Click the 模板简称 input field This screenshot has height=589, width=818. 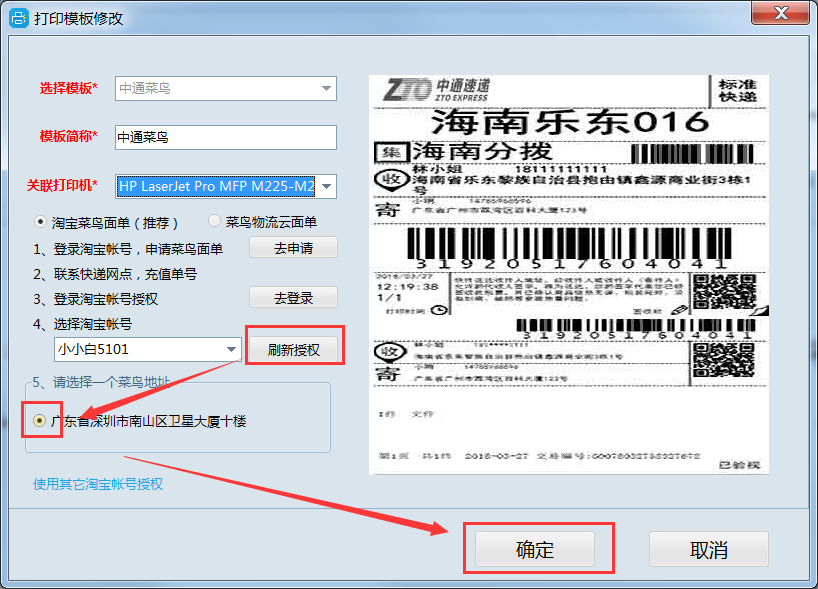pos(226,137)
